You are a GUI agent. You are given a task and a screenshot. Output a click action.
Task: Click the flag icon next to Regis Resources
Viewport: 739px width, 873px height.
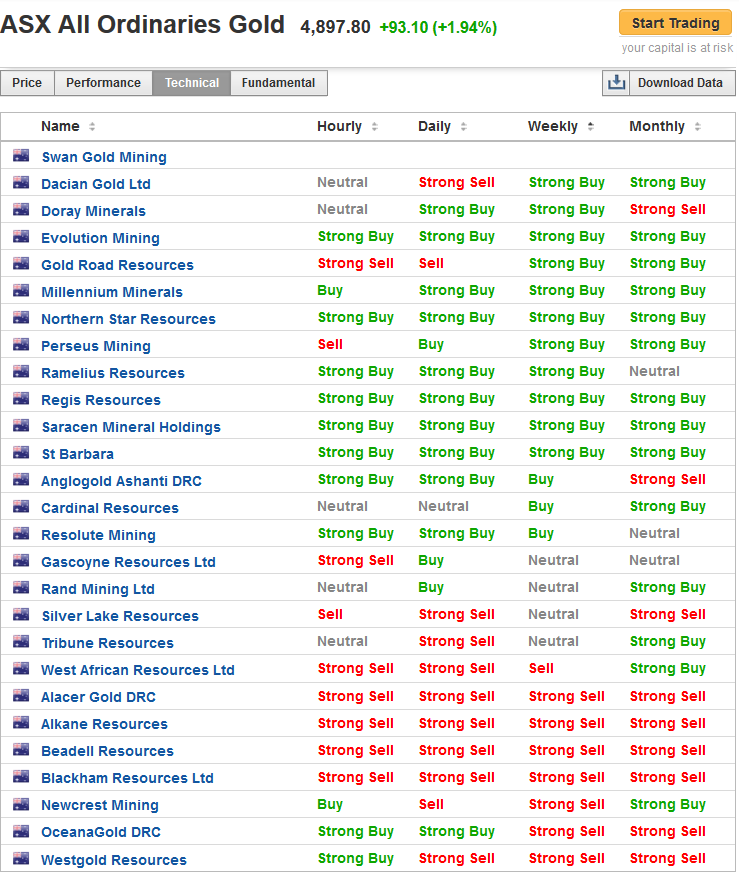[21, 398]
